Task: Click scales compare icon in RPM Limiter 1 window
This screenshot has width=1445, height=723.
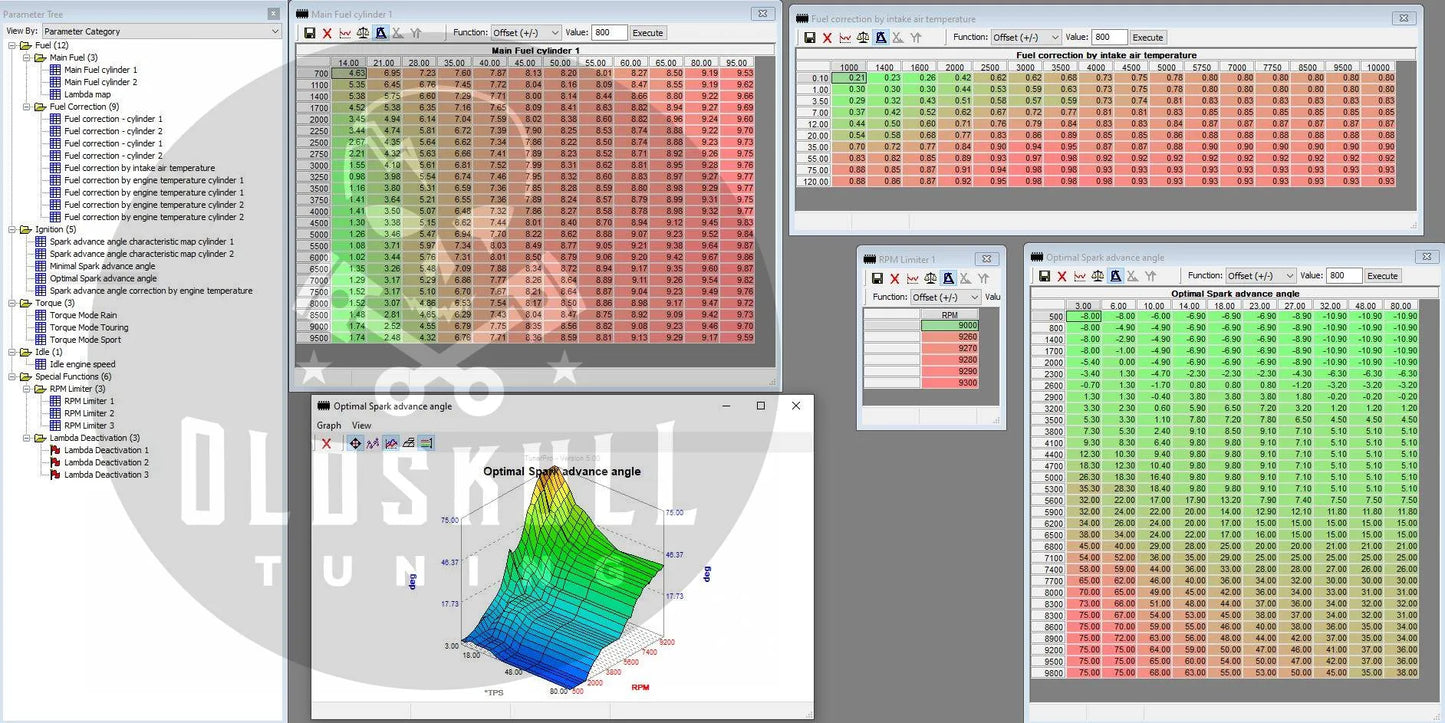Action: click(x=931, y=279)
